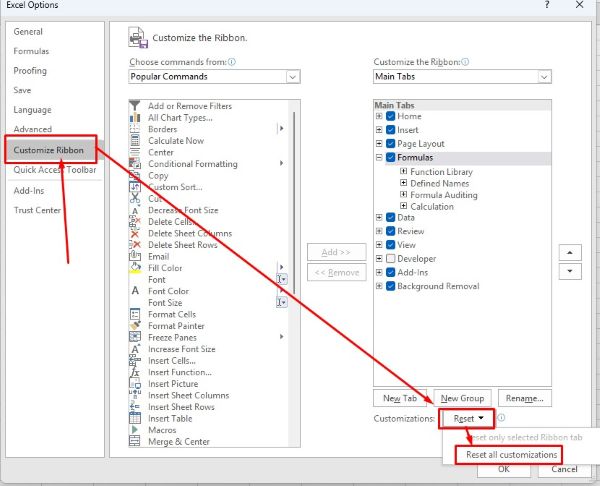Viewport: 600px width, 486px height.
Task: Select the Format Painter icon
Action: 135,326
